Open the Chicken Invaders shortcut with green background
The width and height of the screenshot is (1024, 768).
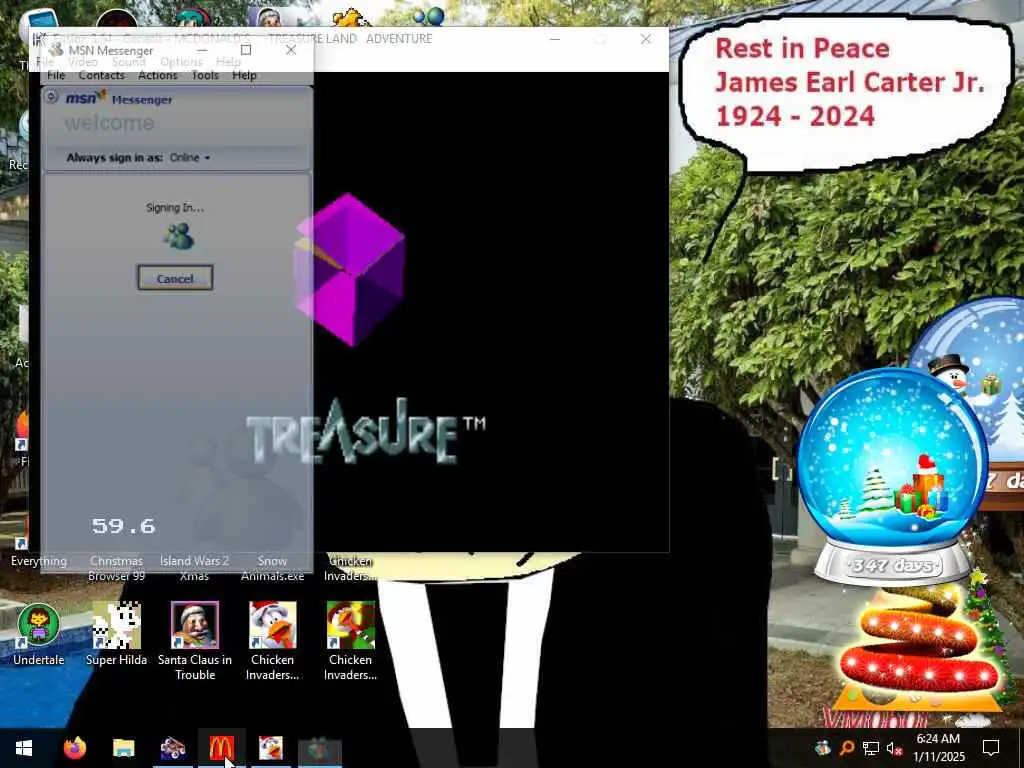click(351, 641)
